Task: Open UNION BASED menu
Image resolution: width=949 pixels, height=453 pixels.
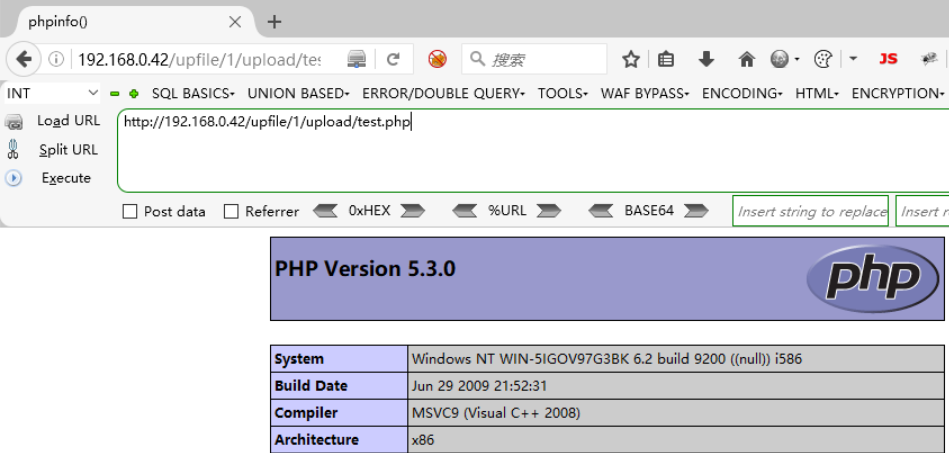Action: pos(298,94)
